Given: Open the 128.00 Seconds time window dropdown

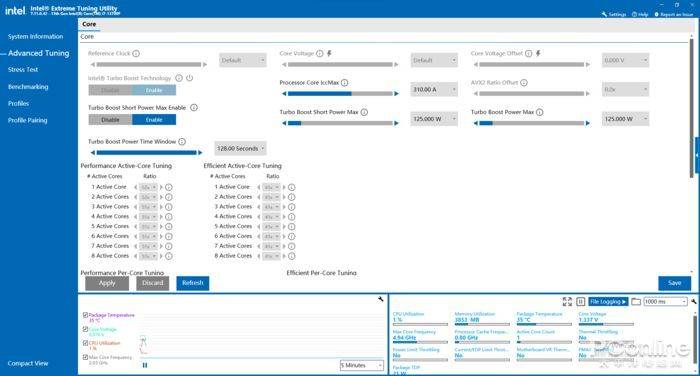Looking at the screenshot, I should tap(240, 148).
